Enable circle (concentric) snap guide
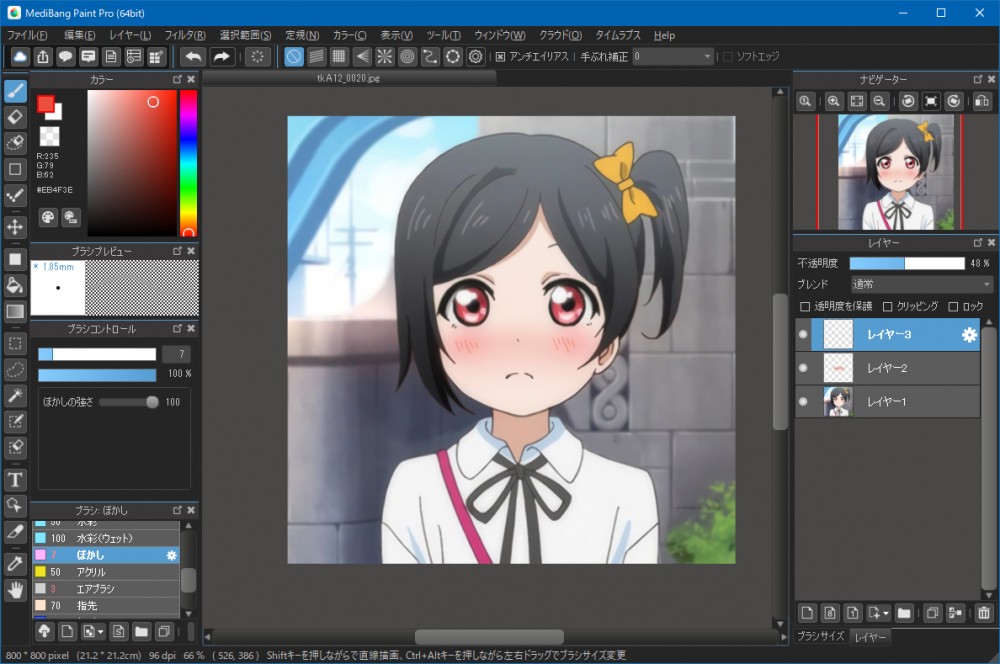 click(407, 57)
